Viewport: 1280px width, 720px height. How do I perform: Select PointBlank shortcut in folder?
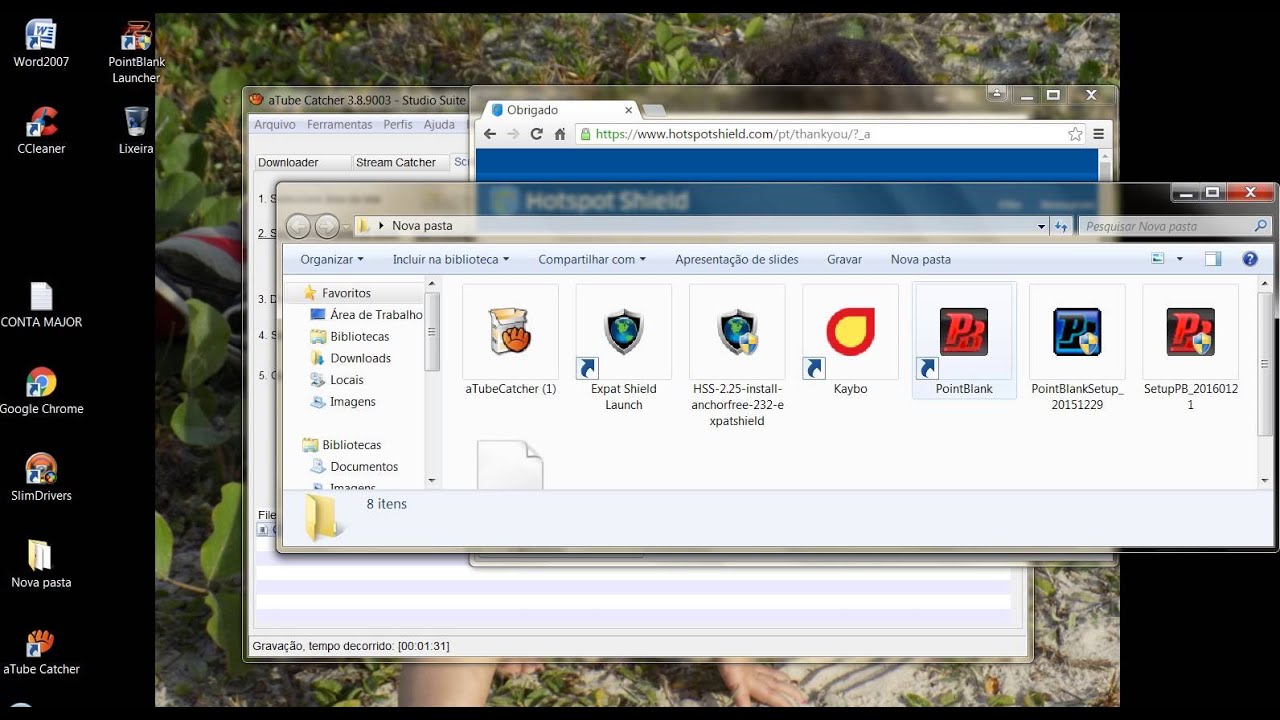coord(964,341)
